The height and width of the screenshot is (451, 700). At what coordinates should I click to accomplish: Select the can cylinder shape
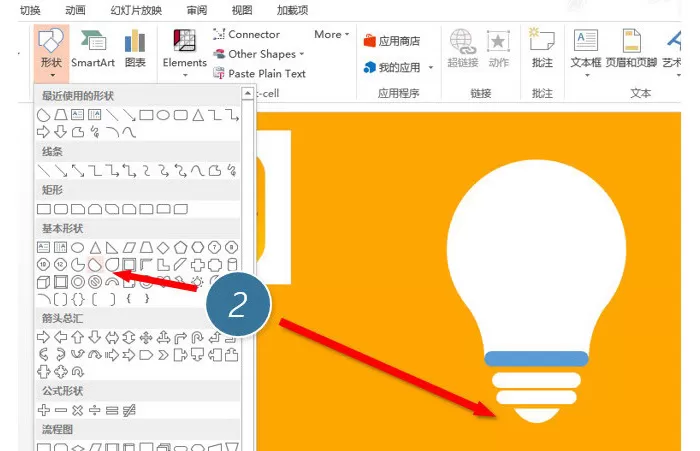[232, 265]
